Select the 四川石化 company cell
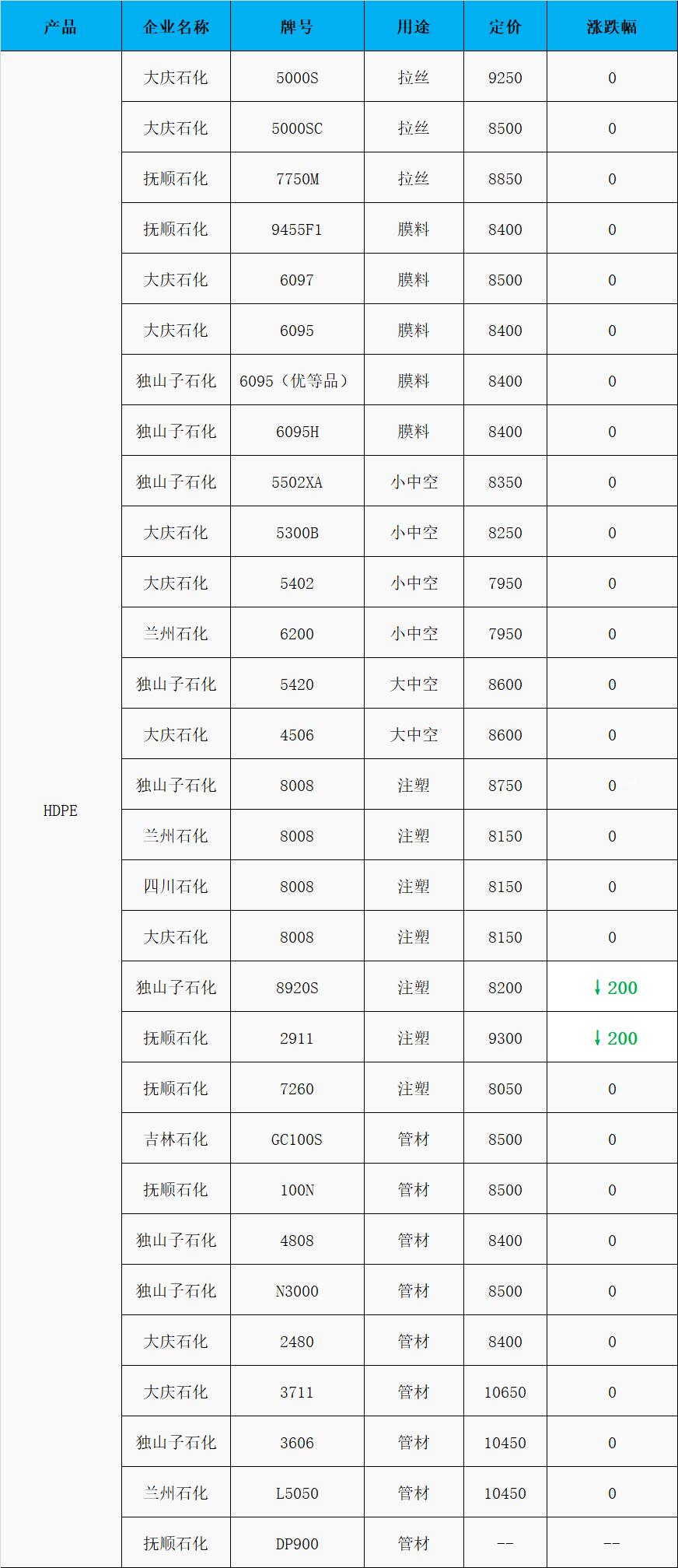The width and height of the screenshot is (678, 1568). (176, 887)
